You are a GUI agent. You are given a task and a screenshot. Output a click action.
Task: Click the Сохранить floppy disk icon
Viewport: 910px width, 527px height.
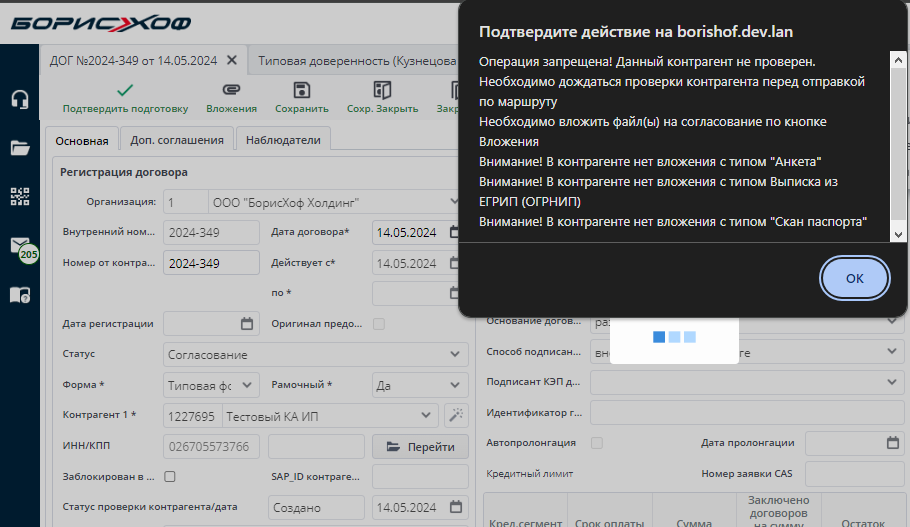301,91
